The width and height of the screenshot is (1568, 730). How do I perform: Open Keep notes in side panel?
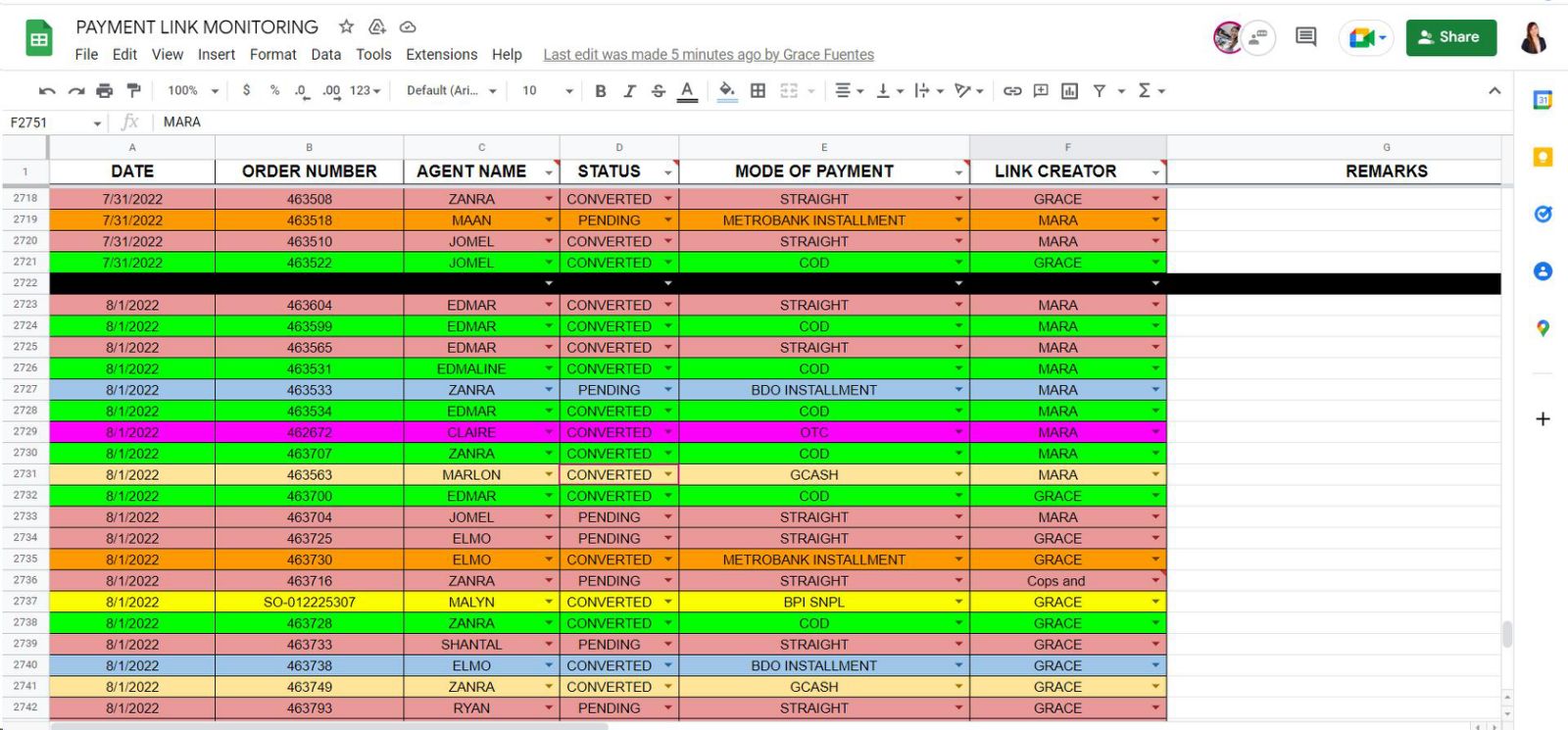click(x=1543, y=157)
